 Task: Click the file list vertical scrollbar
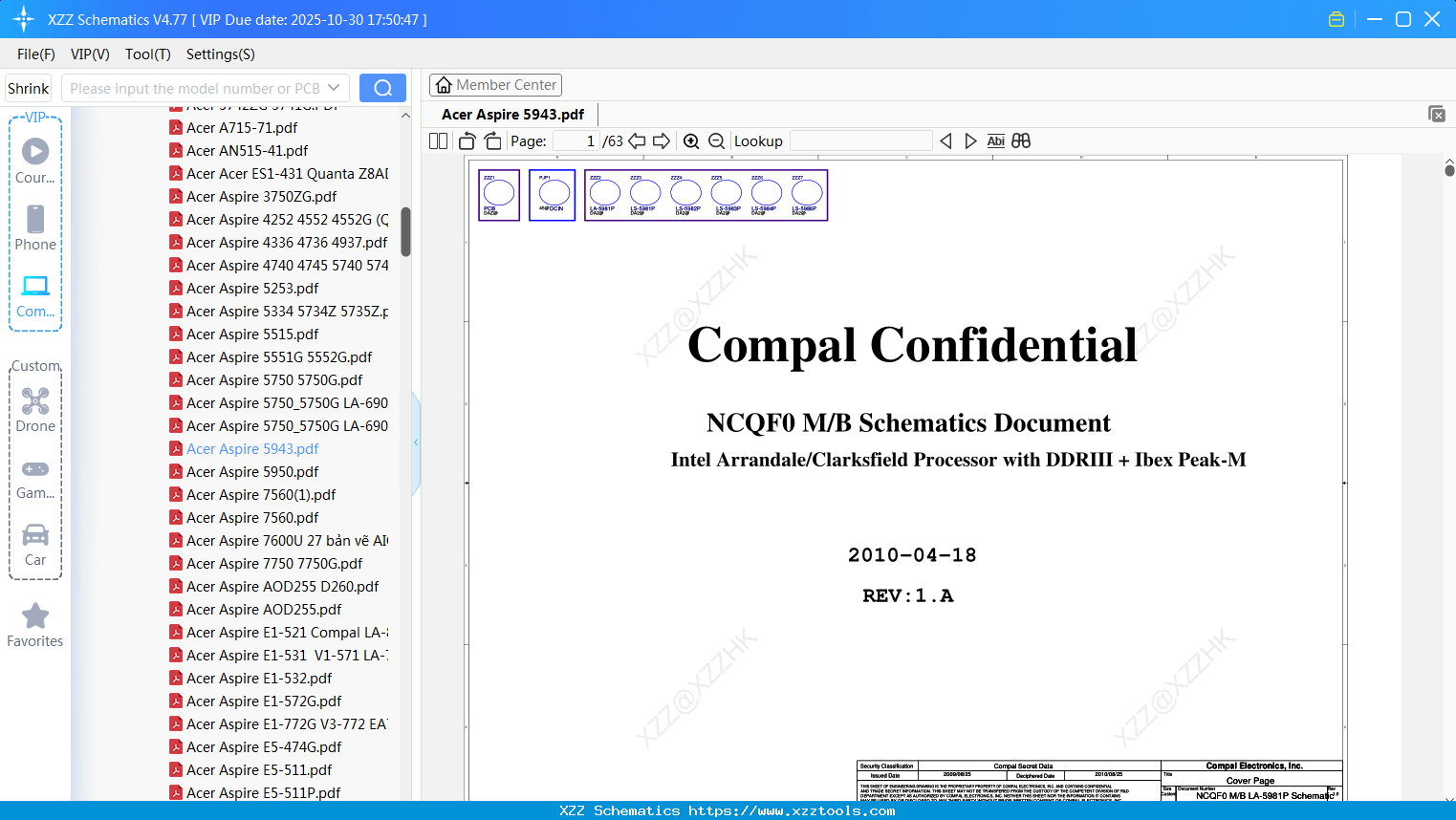pyautogui.click(x=405, y=232)
